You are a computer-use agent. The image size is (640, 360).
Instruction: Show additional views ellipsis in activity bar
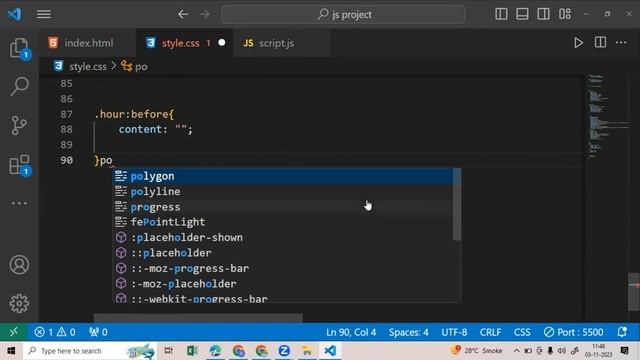(19, 203)
